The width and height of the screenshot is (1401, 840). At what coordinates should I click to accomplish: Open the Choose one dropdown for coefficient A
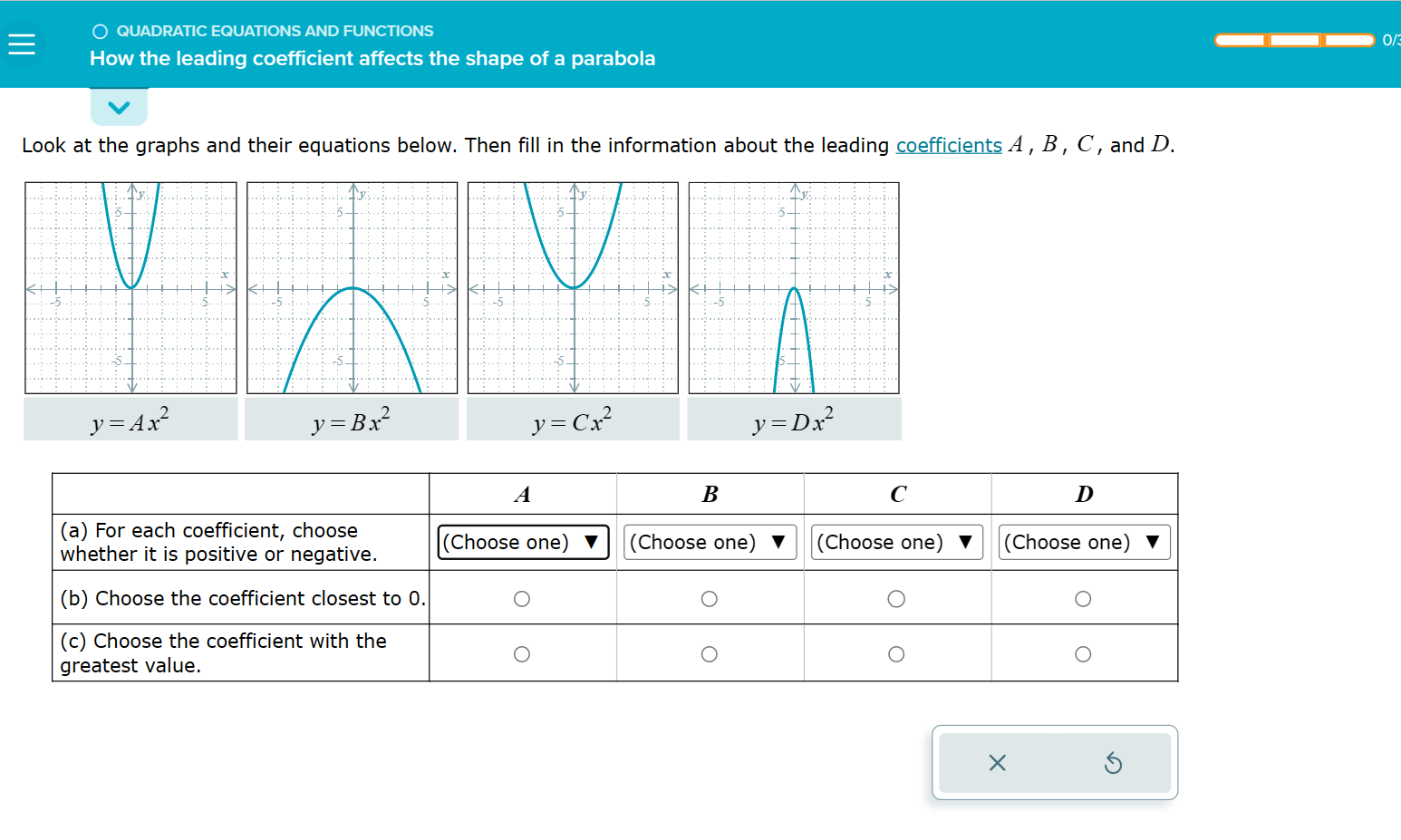point(522,542)
